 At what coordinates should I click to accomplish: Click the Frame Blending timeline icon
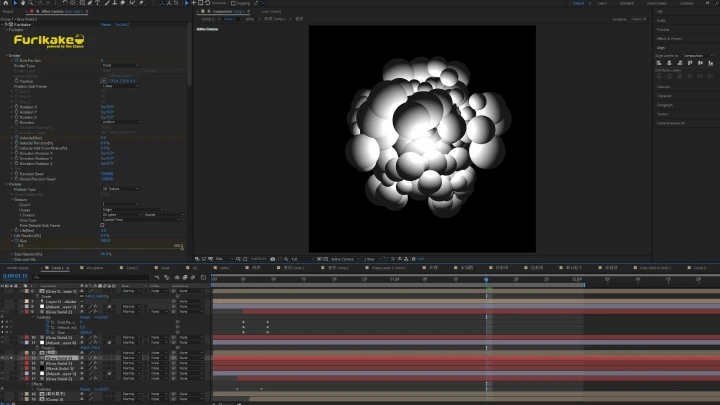click(x=185, y=277)
